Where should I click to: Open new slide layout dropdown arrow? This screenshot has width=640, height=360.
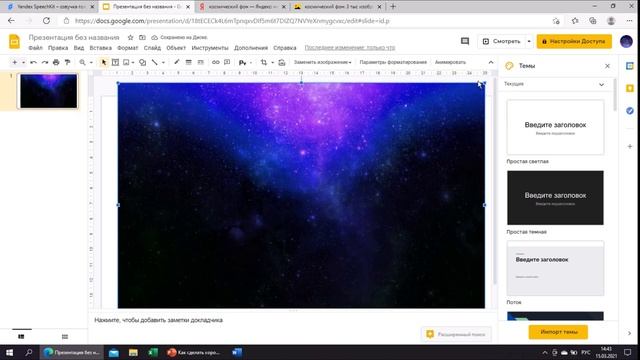23,62
